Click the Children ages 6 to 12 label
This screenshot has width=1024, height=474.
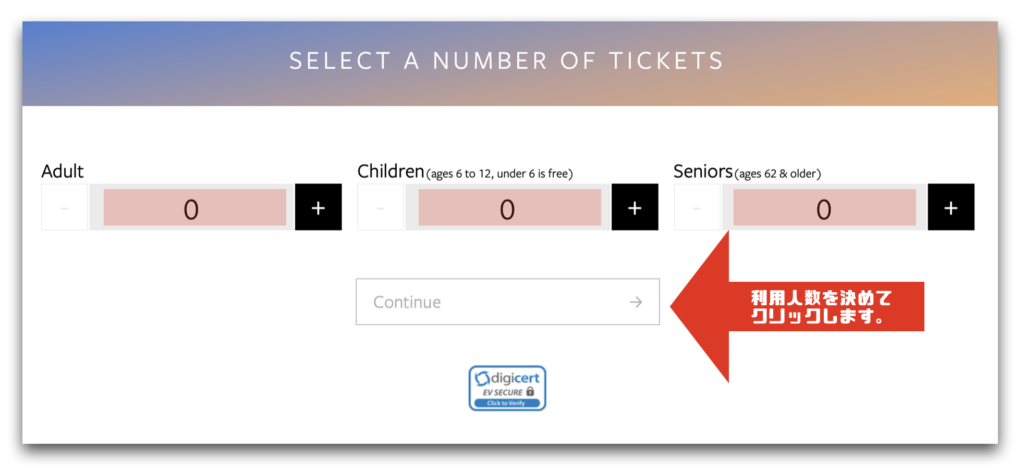coord(466,172)
